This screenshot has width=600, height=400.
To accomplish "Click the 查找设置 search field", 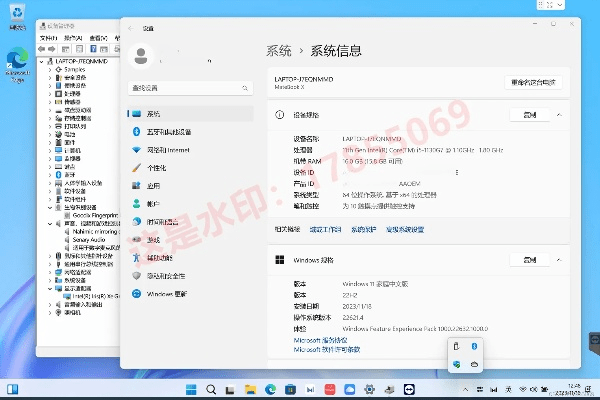I will pos(190,88).
